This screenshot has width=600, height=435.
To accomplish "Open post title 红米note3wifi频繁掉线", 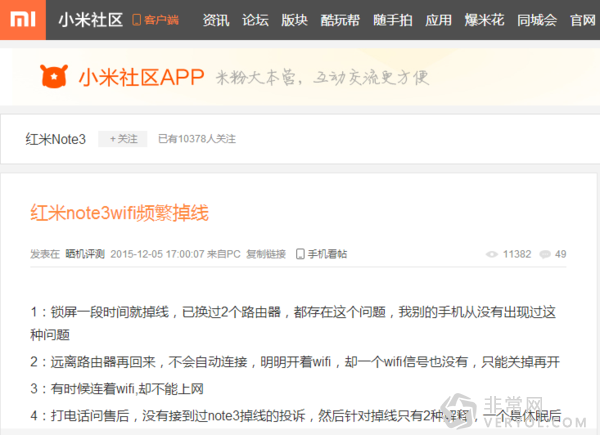I will pyautogui.click(x=119, y=213).
